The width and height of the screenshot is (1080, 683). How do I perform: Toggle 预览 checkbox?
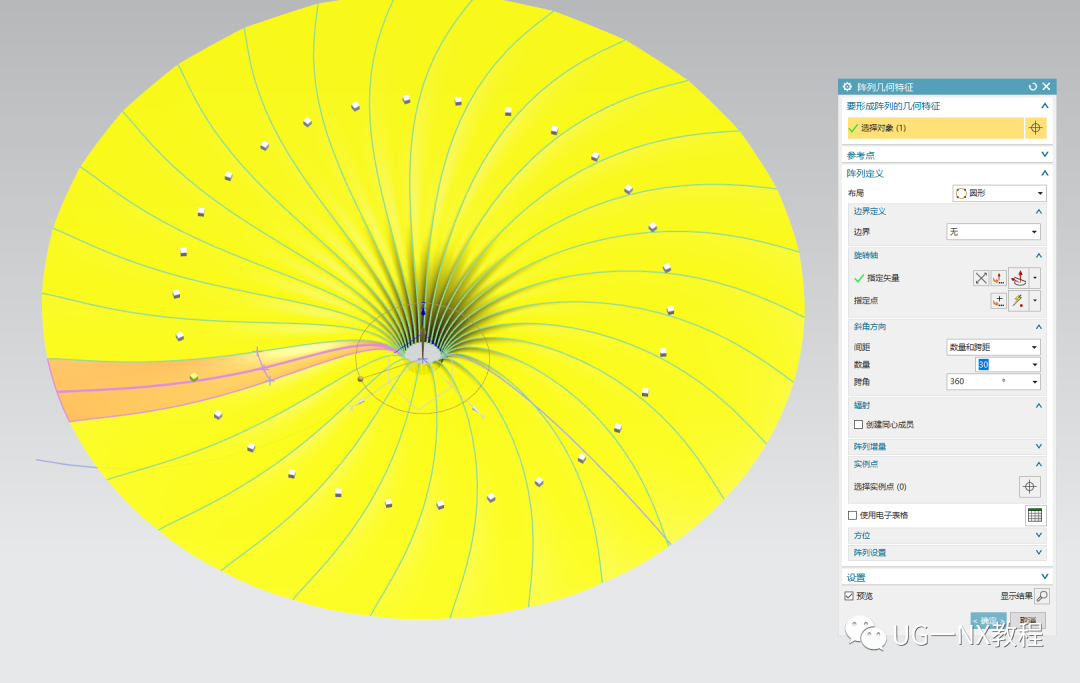click(x=849, y=596)
